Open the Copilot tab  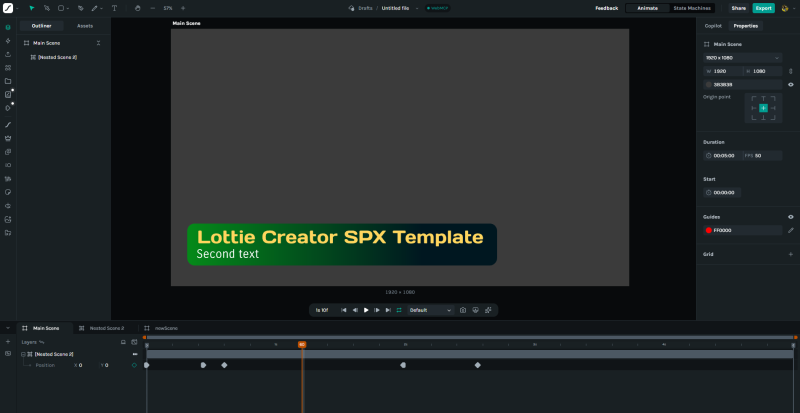(713, 26)
